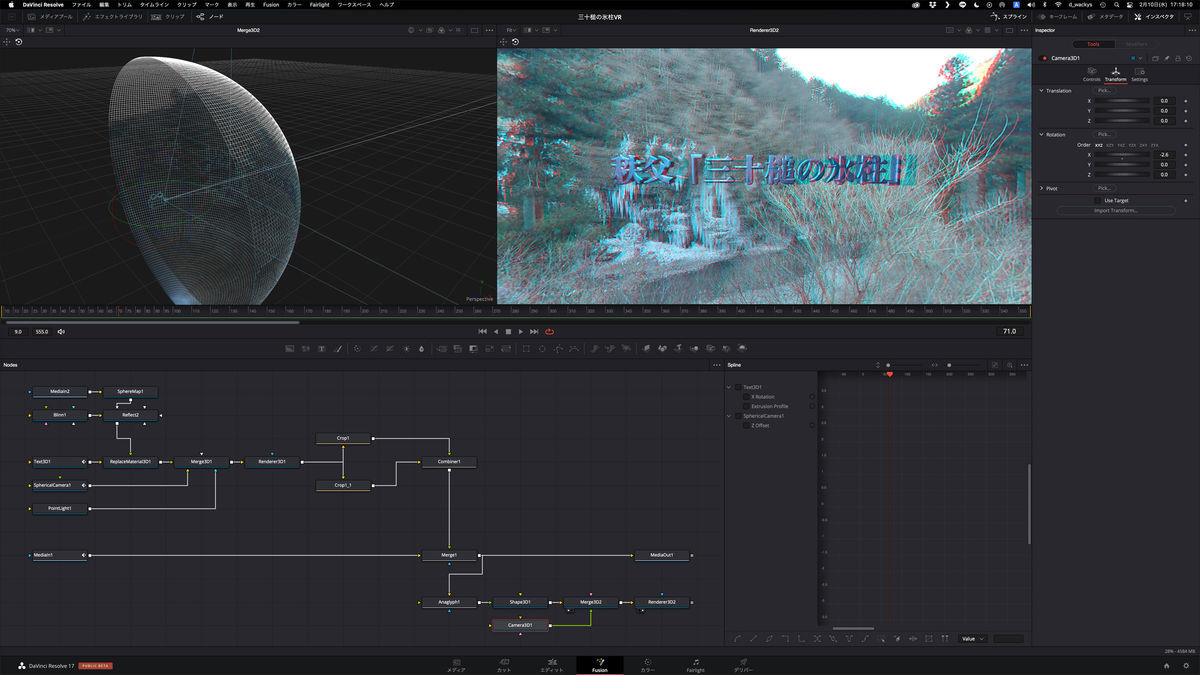Open Nodes panel three-dot options menu
The height and width of the screenshot is (675, 1200).
pos(715,365)
